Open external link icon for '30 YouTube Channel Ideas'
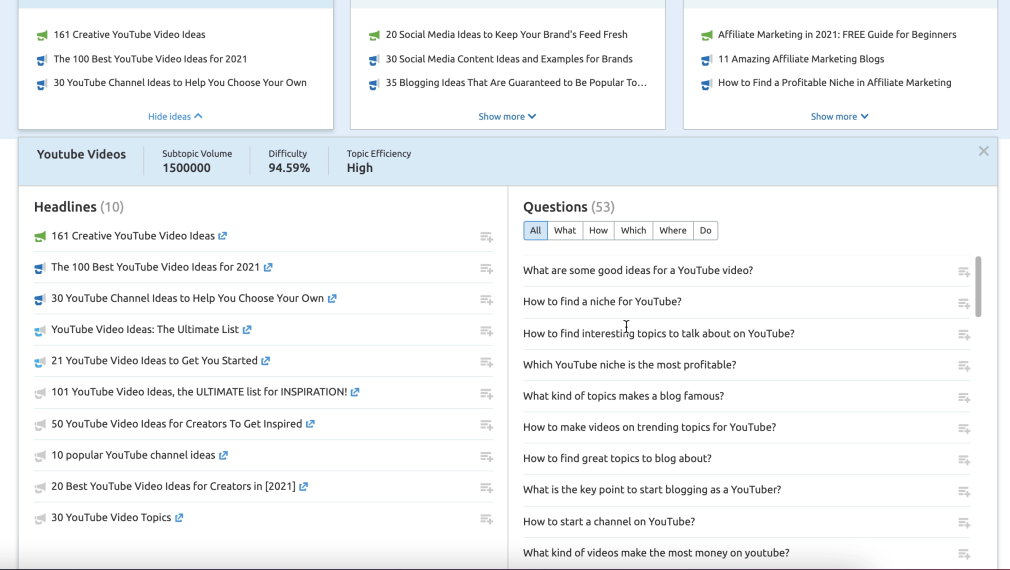Viewport: 1010px width, 570px height. (x=332, y=298)
